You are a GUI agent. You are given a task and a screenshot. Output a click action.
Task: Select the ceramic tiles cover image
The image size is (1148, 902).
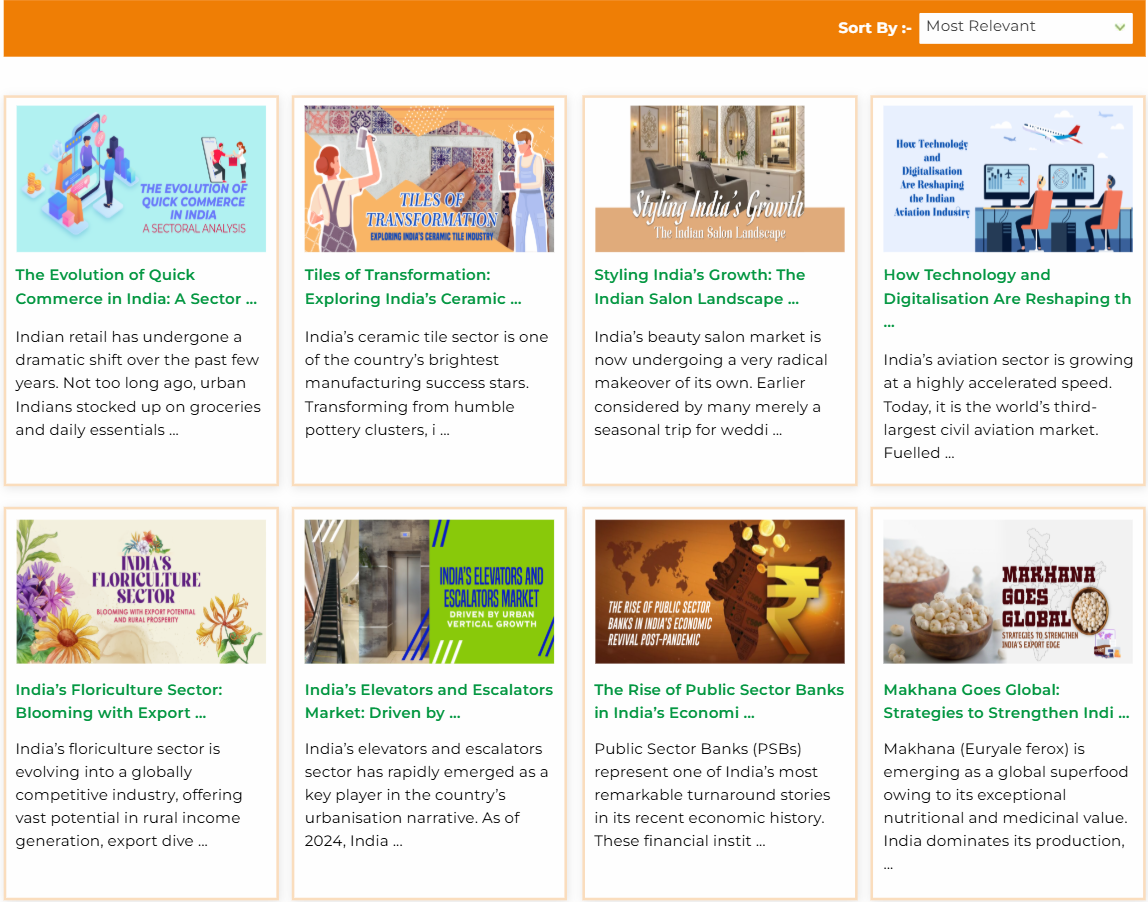tap(428, 178)
